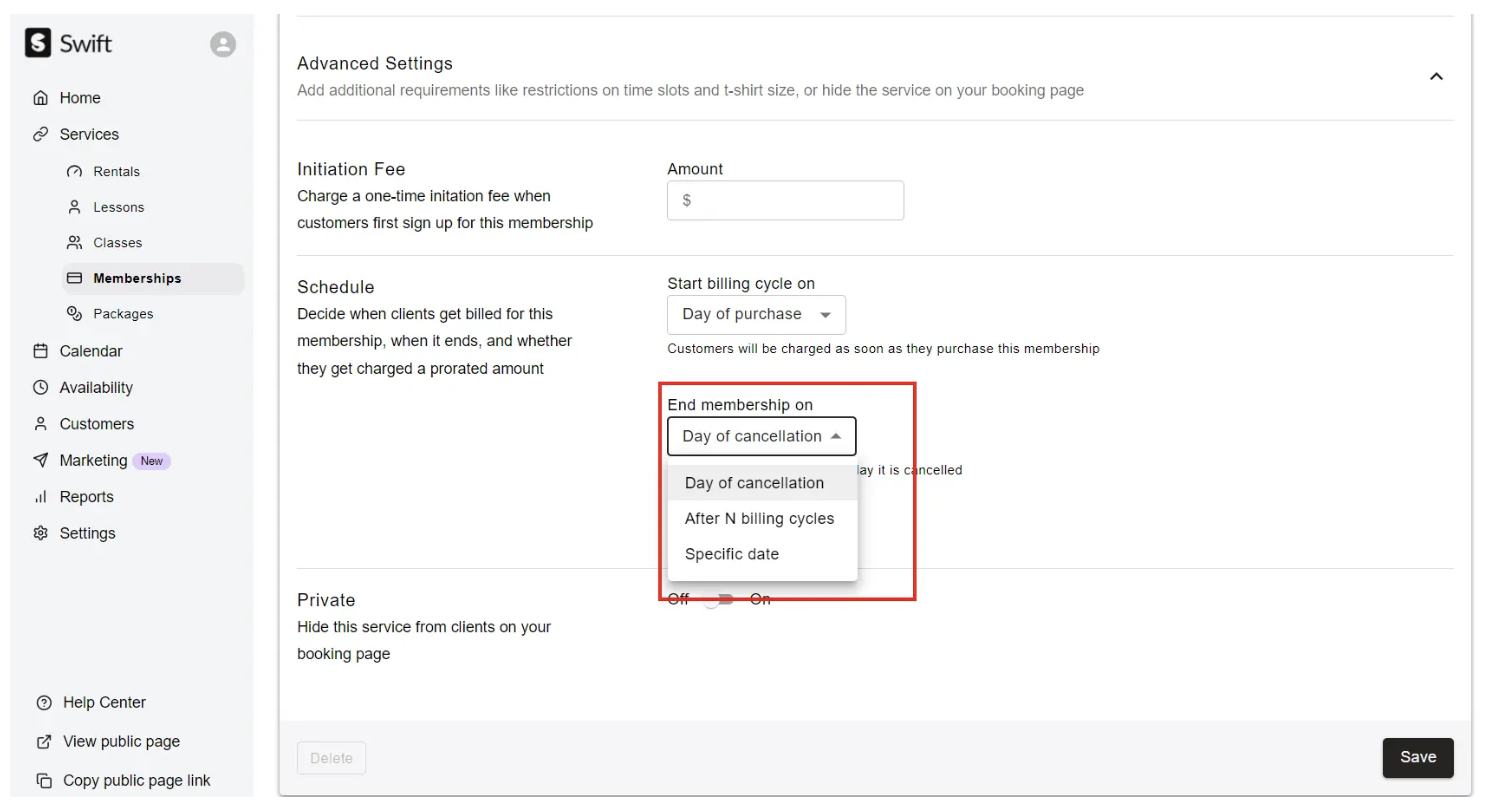Image resolution: width=1486 pixels, height=812 pixels.
Task: Select the After N billing cycles option
Action: [759, 518]
